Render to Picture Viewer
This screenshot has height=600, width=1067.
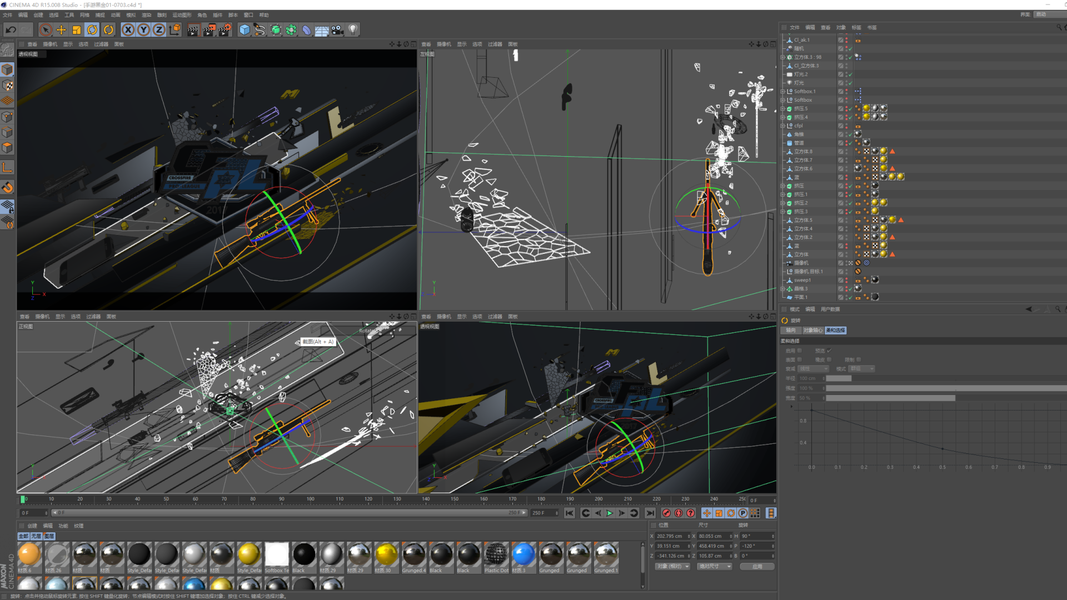pos(209,30)
